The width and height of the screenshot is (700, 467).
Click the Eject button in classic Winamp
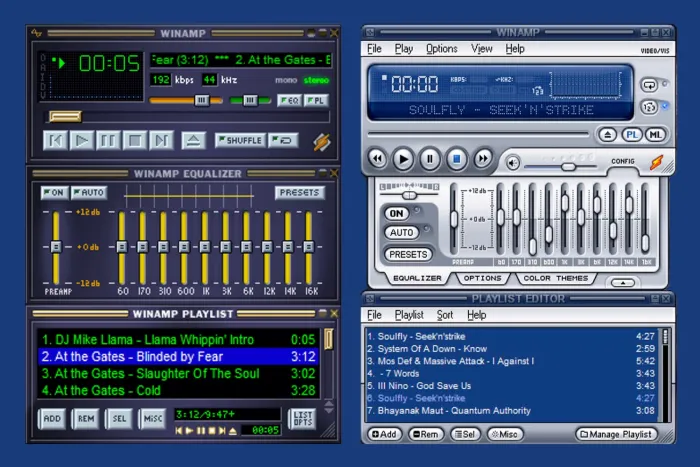193,141
